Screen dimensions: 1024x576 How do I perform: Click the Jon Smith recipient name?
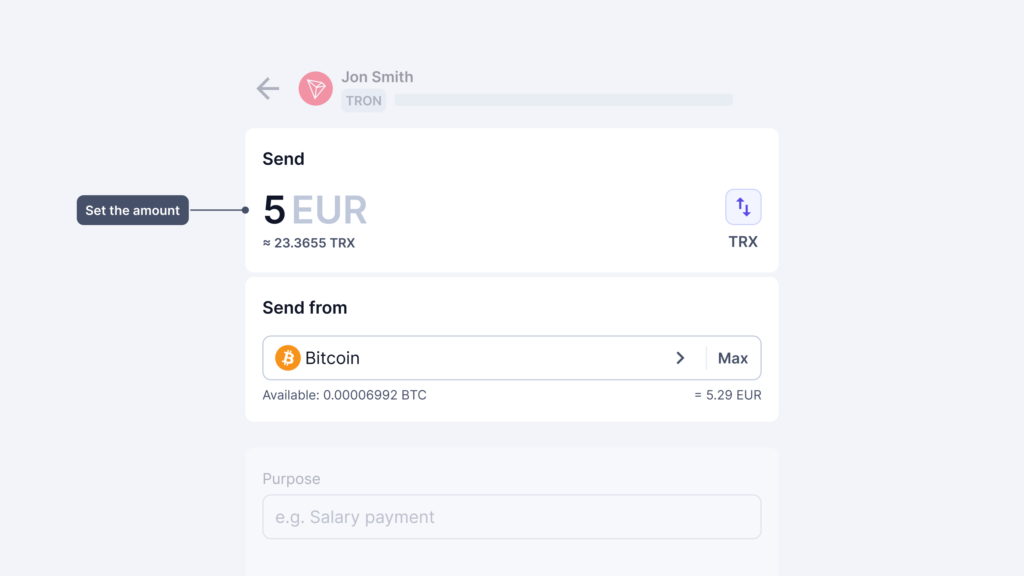click(377, 77)
